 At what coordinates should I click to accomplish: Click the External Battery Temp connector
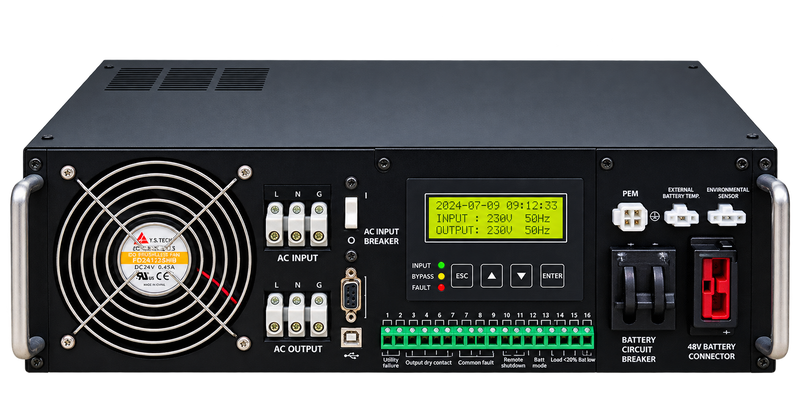pos(681,215)
